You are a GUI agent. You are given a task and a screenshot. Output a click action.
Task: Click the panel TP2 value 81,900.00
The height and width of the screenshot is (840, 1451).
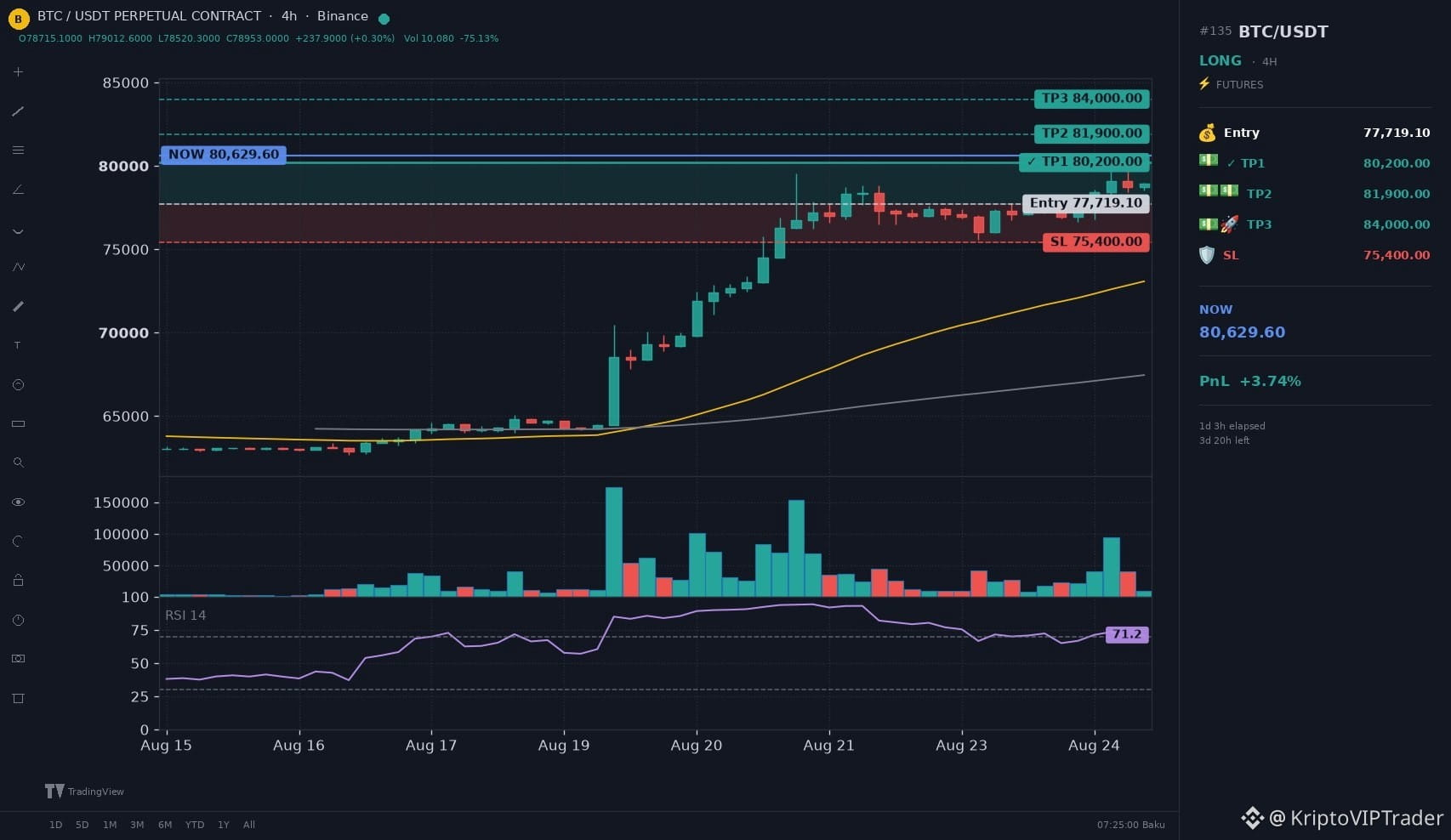(x=1397, y=194)
